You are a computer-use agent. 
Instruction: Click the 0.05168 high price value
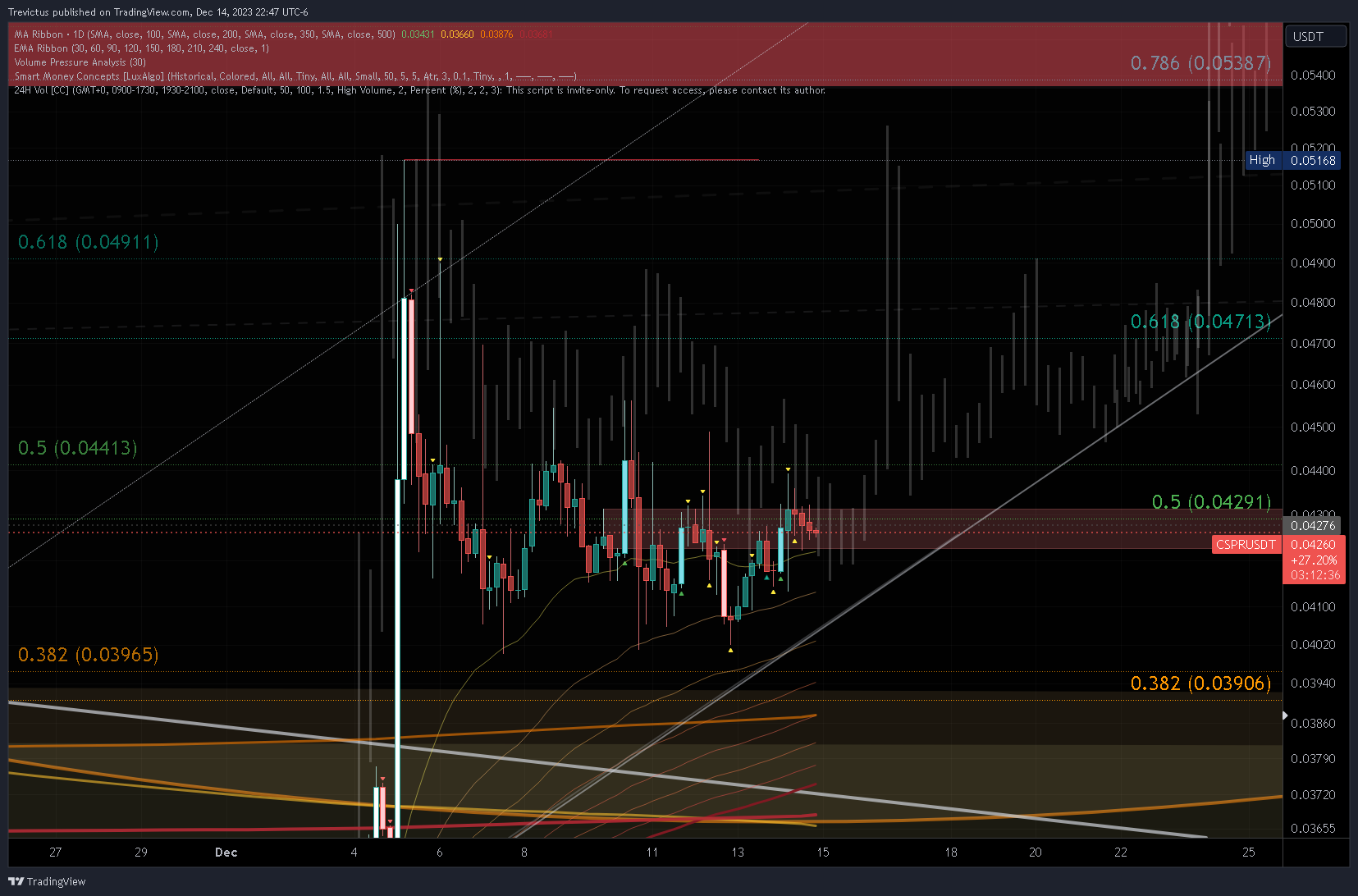[1313, 161]
